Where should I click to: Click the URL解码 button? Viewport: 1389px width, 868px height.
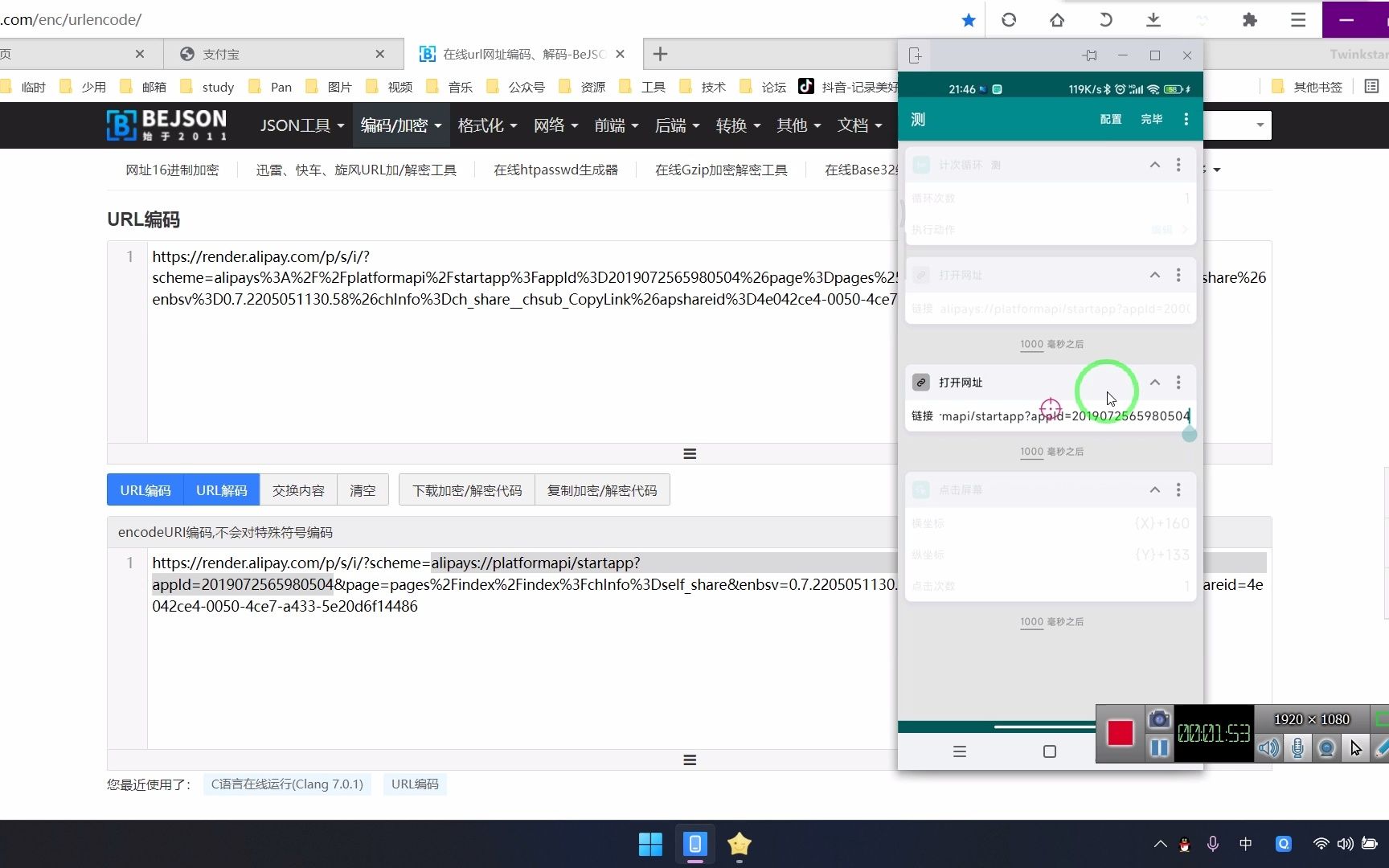coord(221,490)
